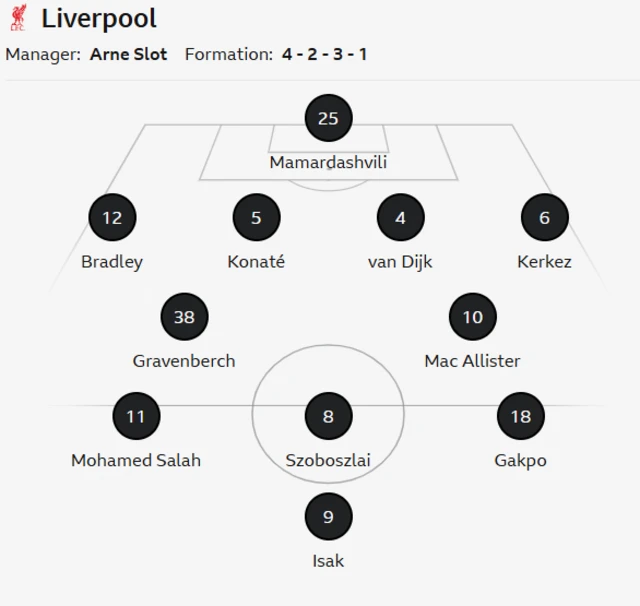Click Gravenberch's number 38 badge
This screenshot has width=640, height=606.
pos(184,317)
